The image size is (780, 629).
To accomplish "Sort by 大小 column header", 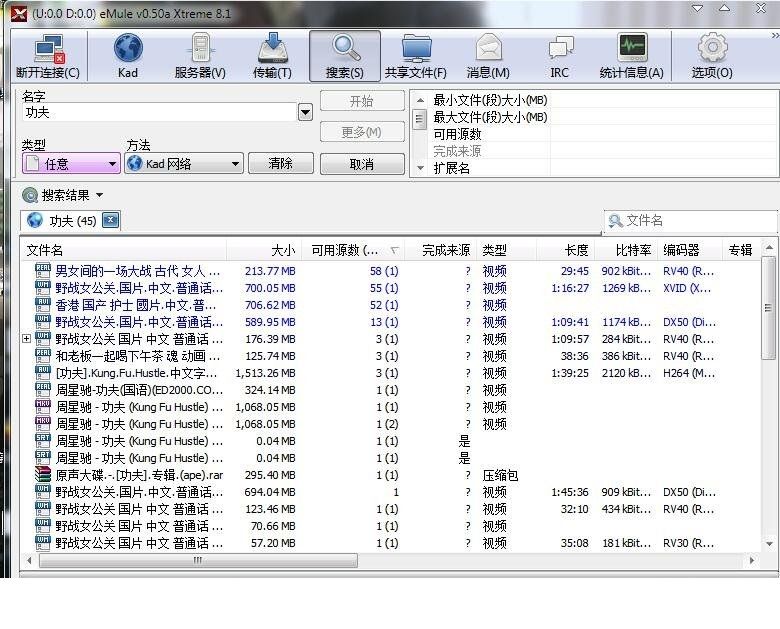I will (264, 250).
